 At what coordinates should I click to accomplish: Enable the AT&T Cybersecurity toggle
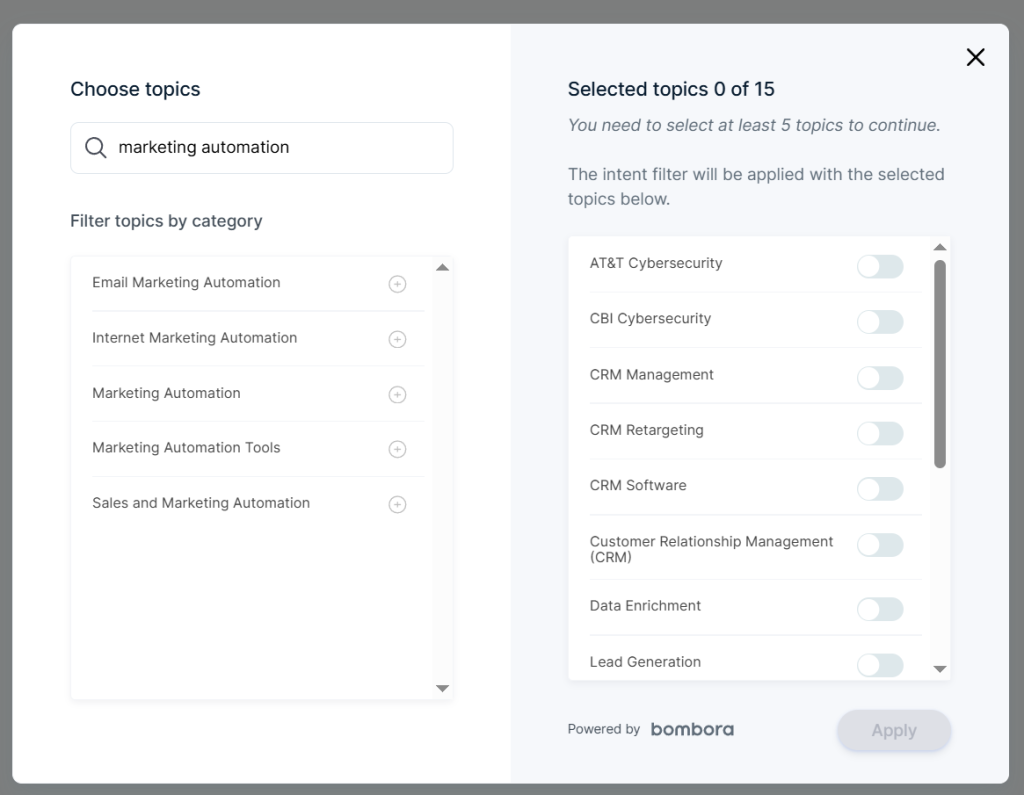[x=880, y=266]
